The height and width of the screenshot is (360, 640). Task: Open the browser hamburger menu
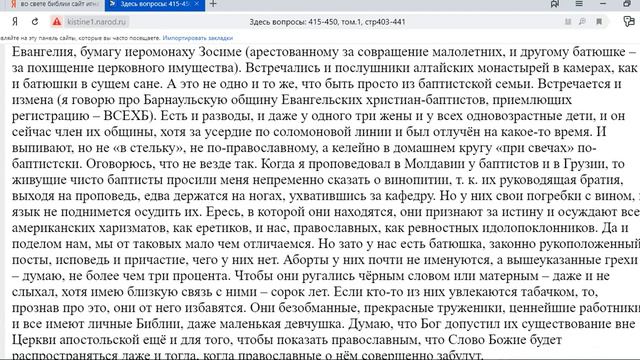[579, 4]
